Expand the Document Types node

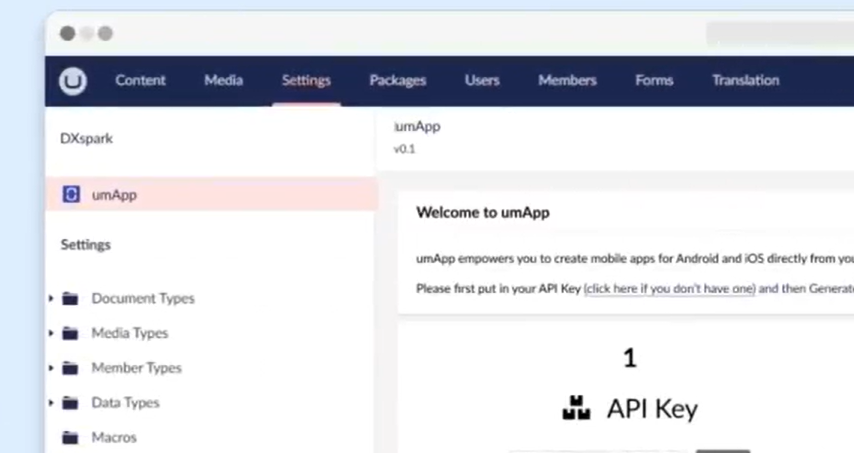click(51, 298)
